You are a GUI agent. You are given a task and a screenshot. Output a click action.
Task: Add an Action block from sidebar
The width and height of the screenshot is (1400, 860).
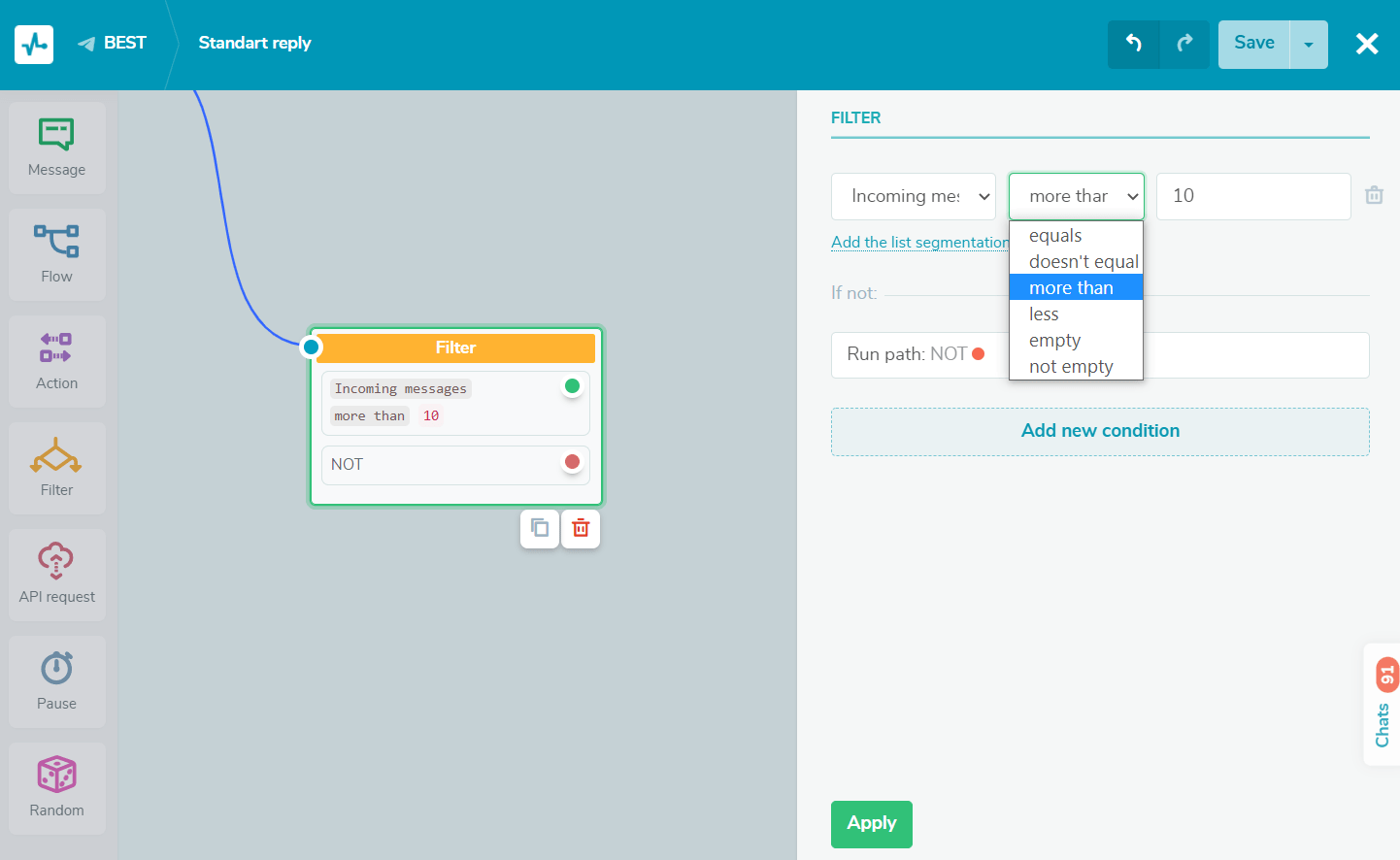coord(57,361)
